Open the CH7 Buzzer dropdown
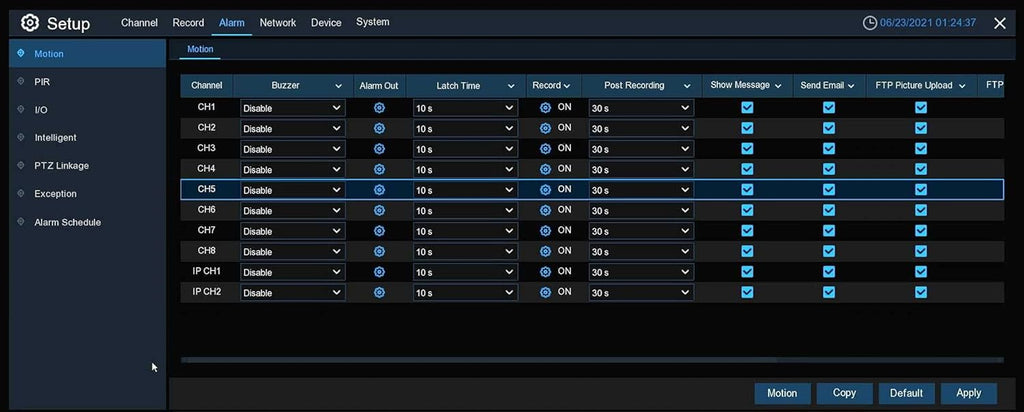The height and width of the screenshot is (412, 1024). tap(293, 231)
